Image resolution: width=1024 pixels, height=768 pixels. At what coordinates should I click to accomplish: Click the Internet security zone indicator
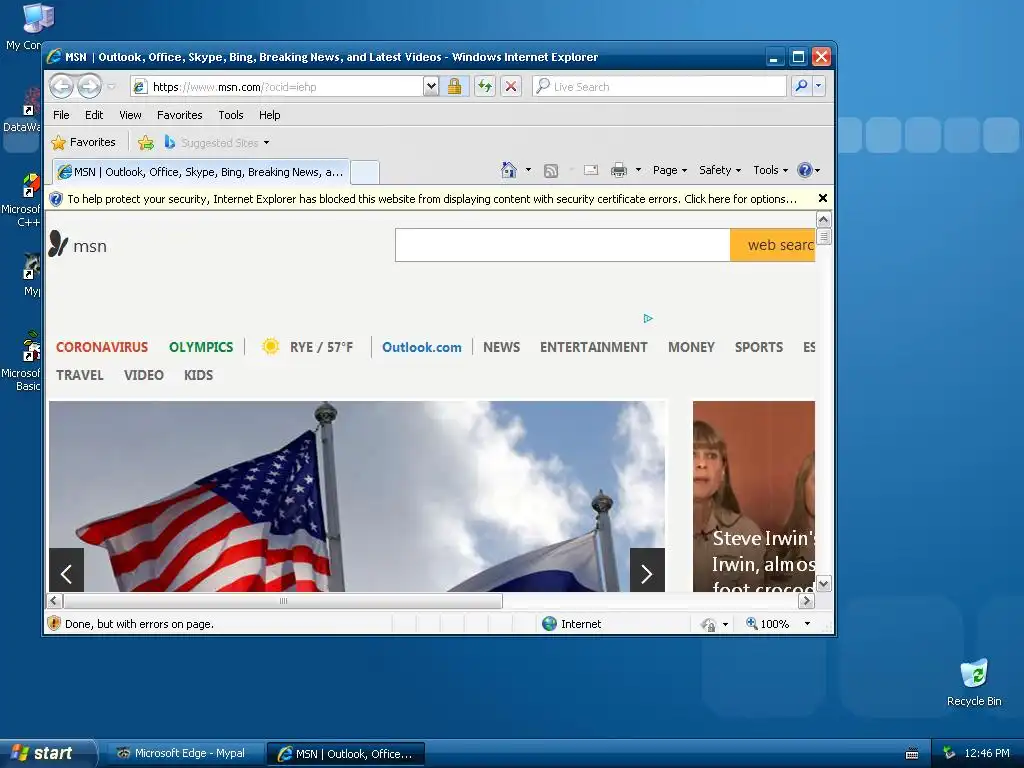pyautogui.click(x=571, y=624)
